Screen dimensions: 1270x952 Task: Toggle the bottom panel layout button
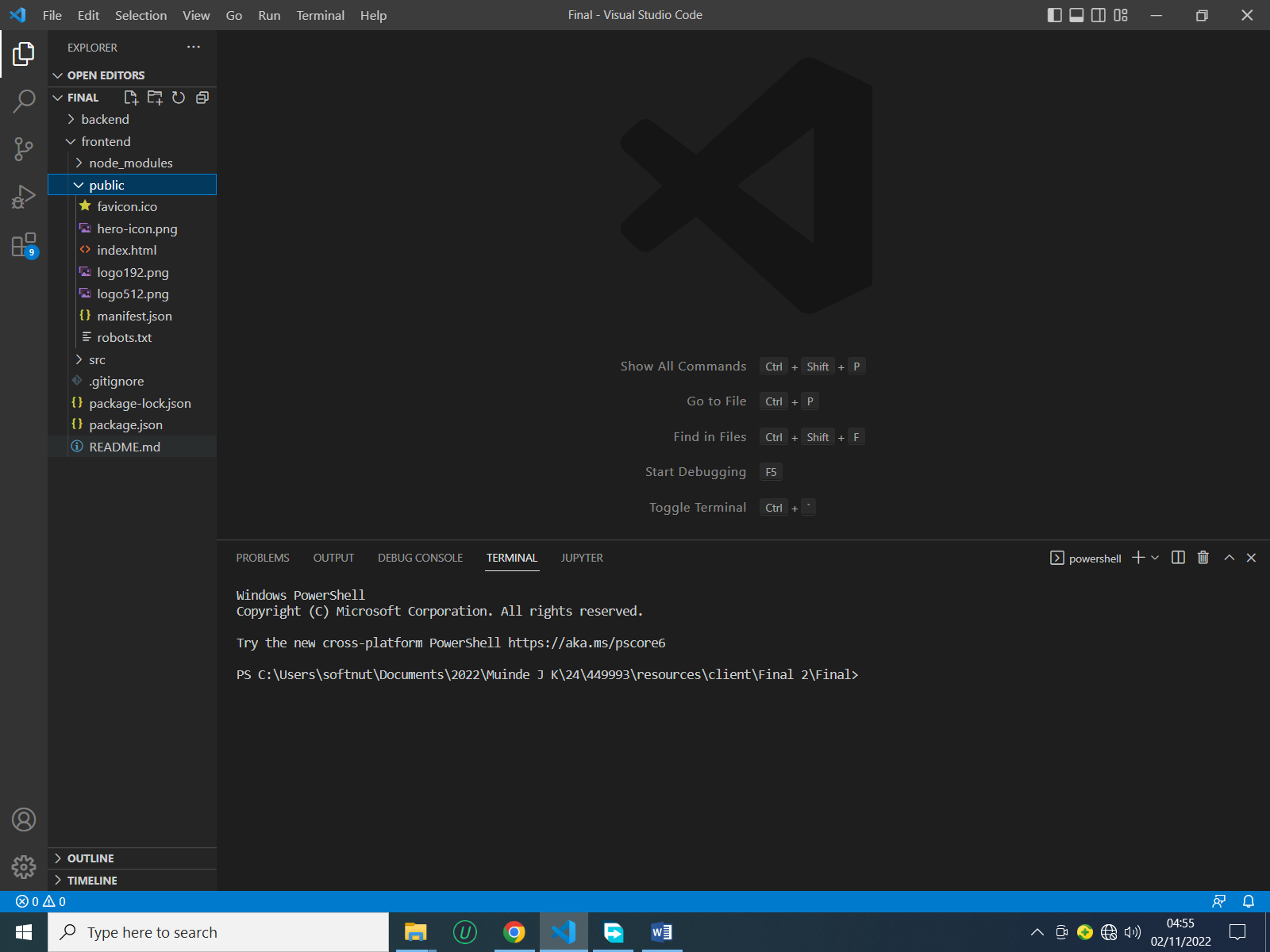[x=1076, y=15]
